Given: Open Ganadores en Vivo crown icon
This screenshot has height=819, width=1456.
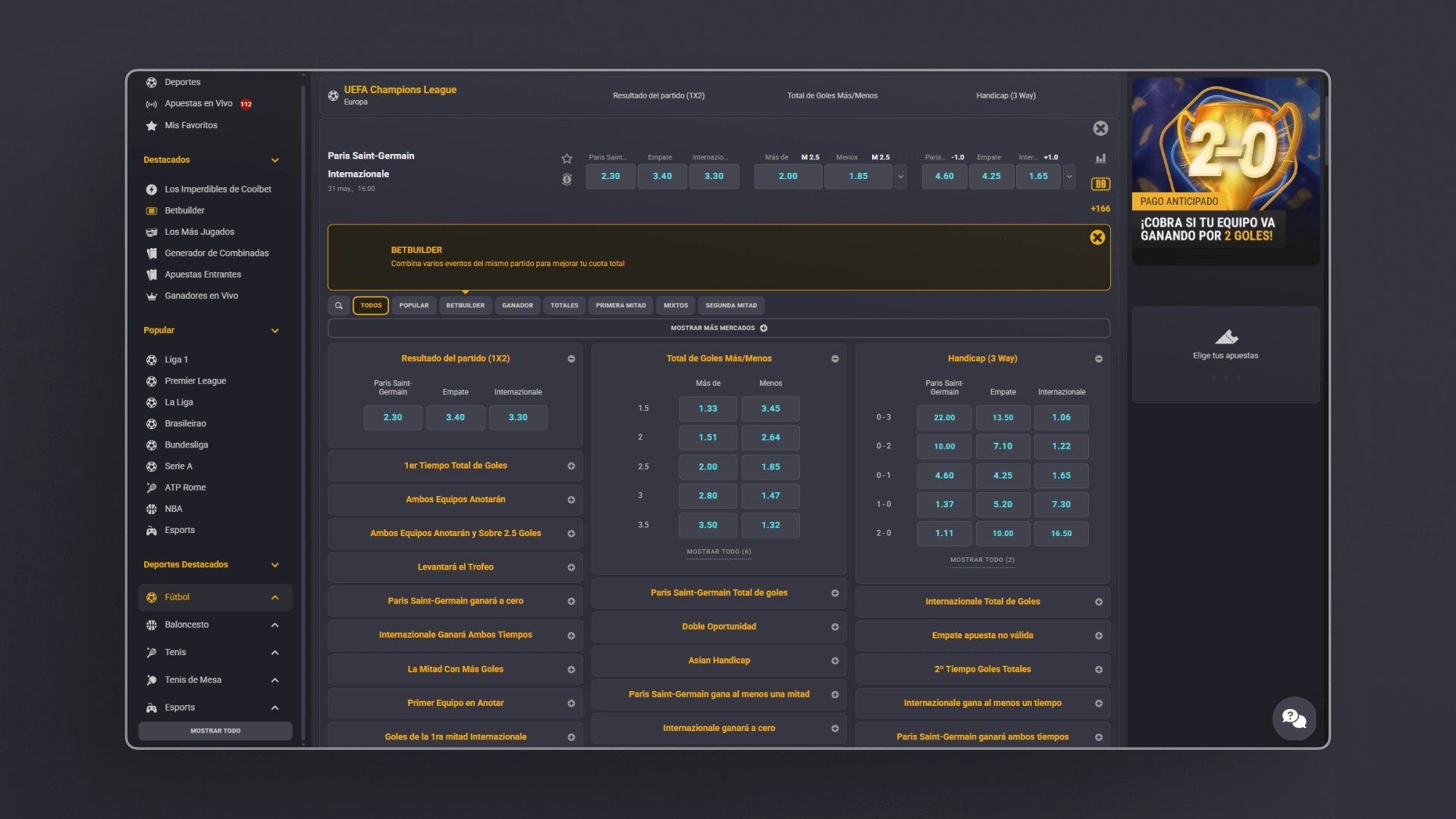Looking at the screenshot, I should coord(152,297).
